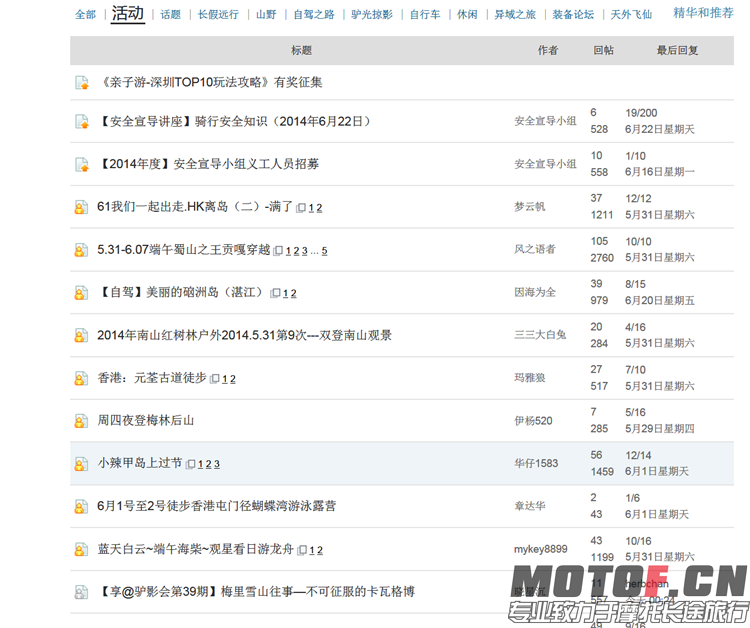Open page 3 of 小辣甲岛上过节 thread
Image resolution: width=750 pixels, height=628 pixels.
(216, 465)
